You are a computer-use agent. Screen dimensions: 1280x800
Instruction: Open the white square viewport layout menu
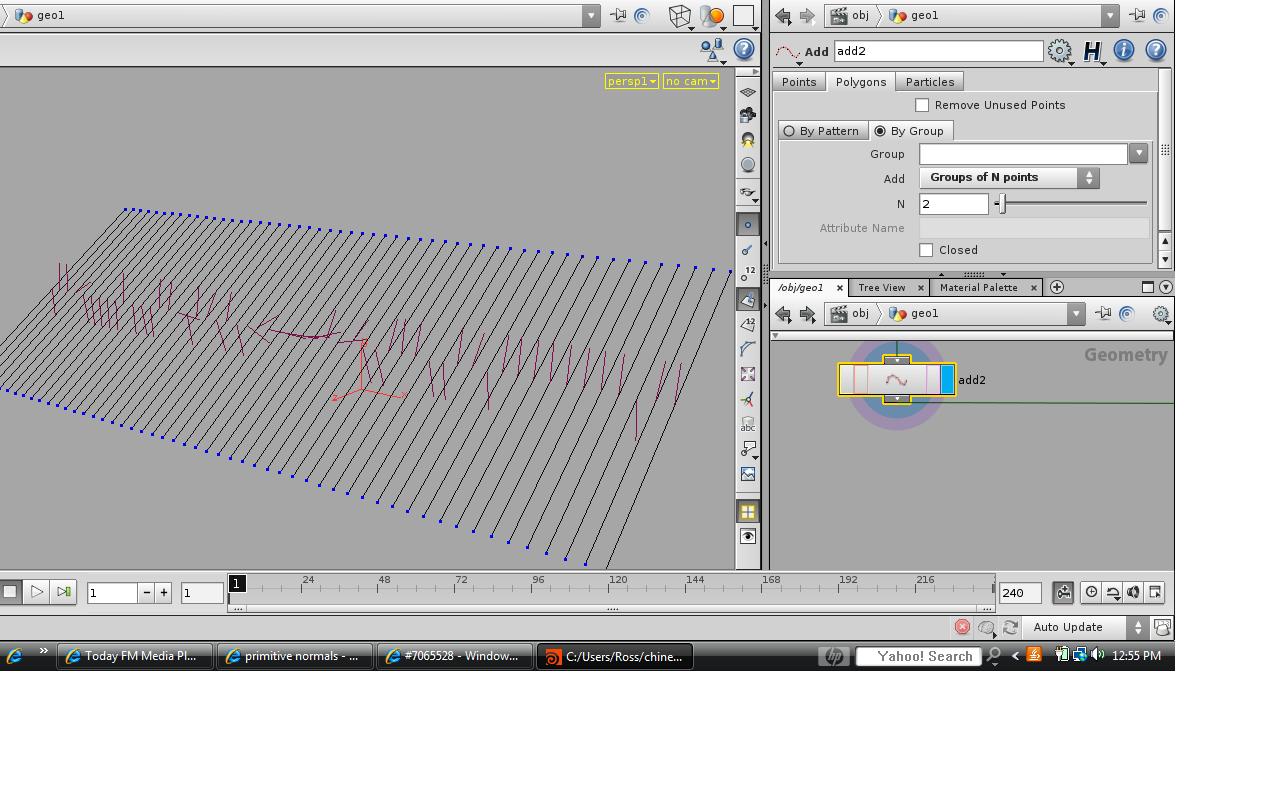pyautogui.click(x=744, y=15)
